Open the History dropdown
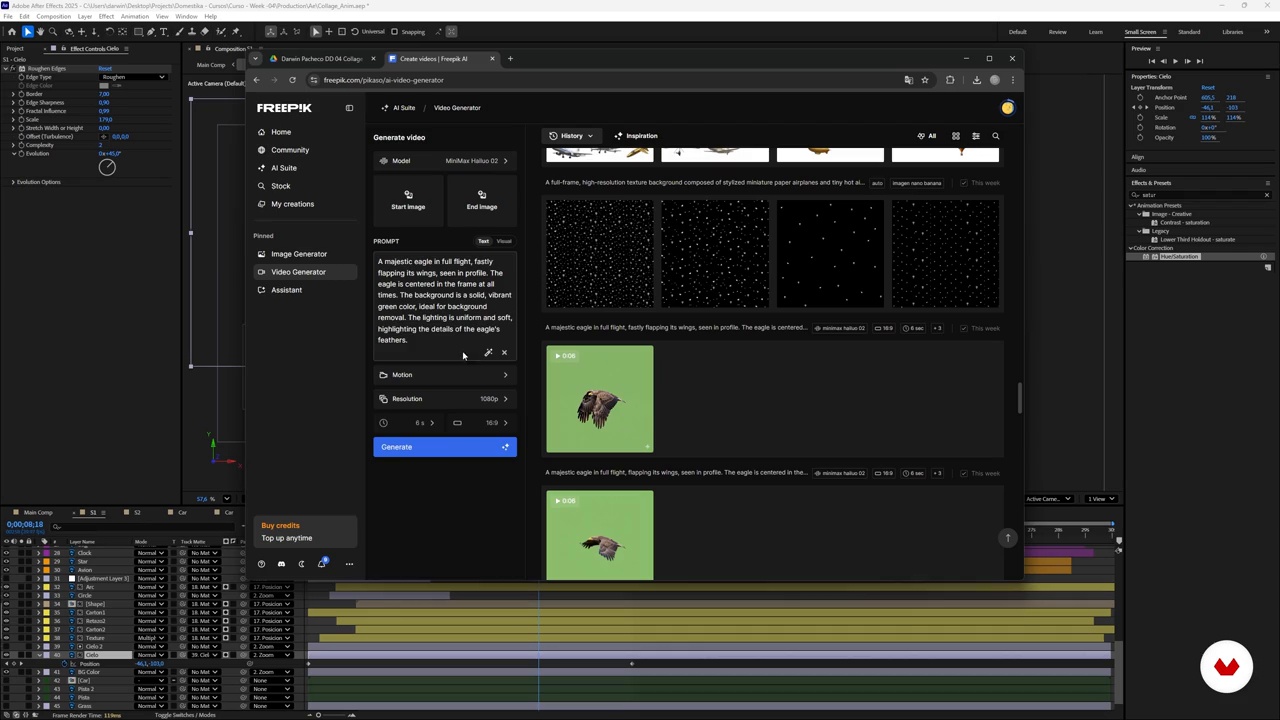Screen dimensions: 1280x720 [571, 136]
